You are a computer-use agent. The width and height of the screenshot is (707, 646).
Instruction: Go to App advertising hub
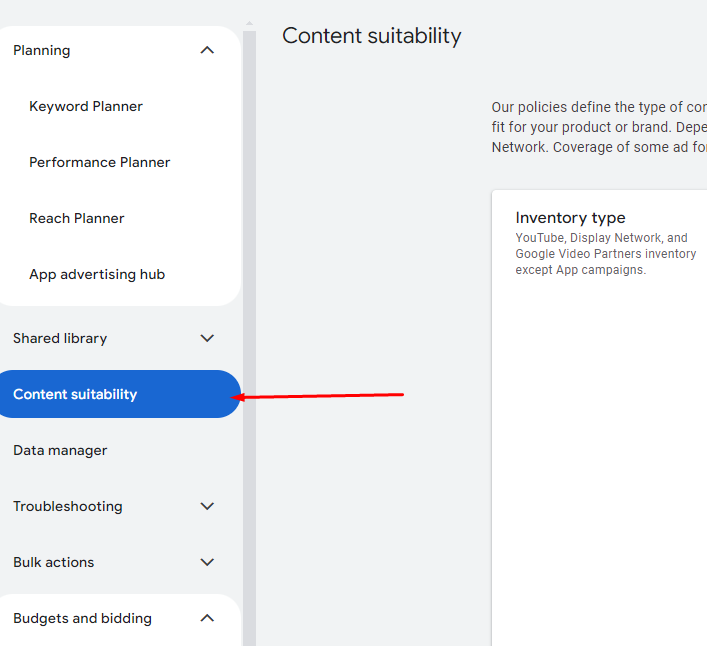point(97,274)
